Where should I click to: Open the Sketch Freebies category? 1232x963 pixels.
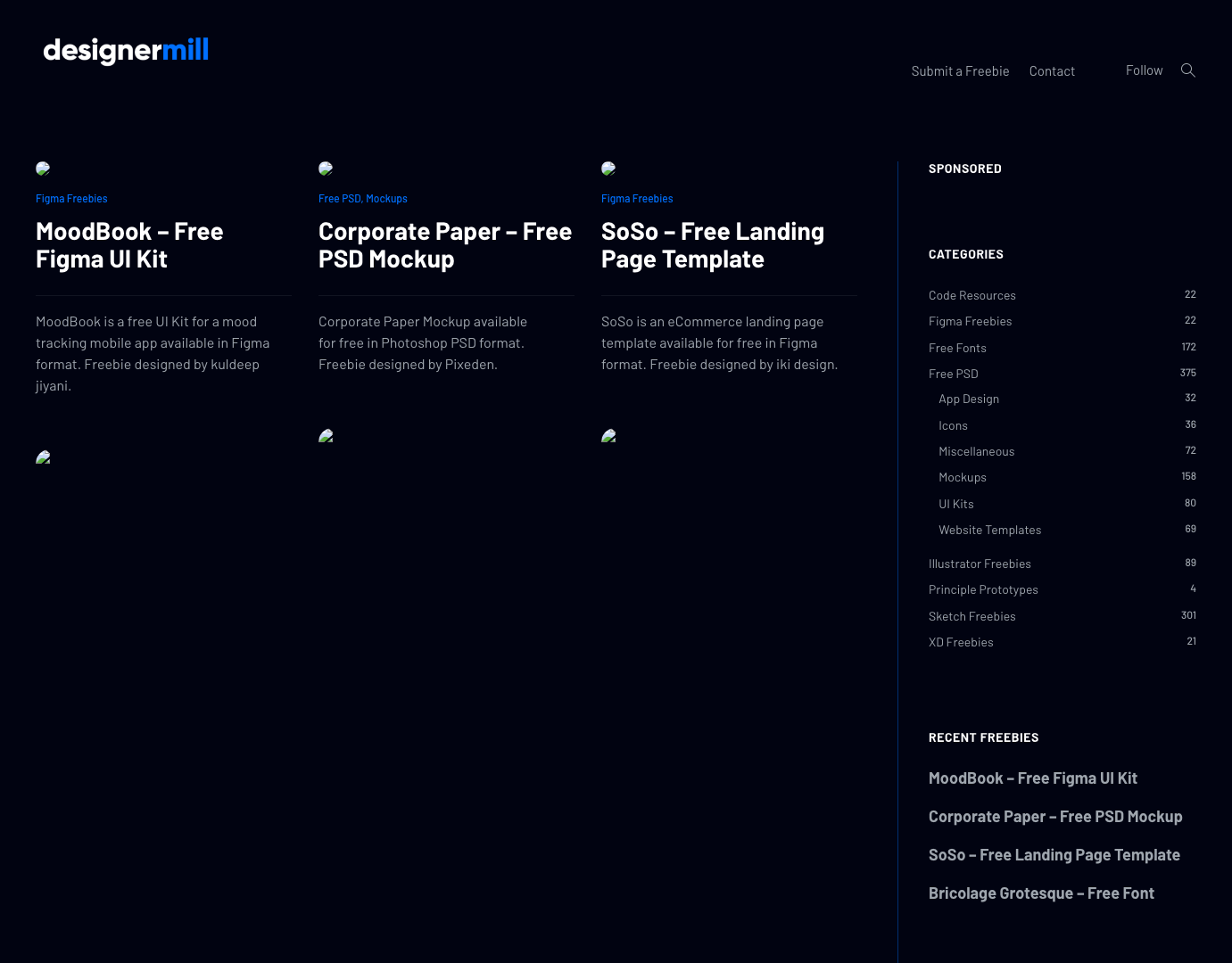coord(972,616)
